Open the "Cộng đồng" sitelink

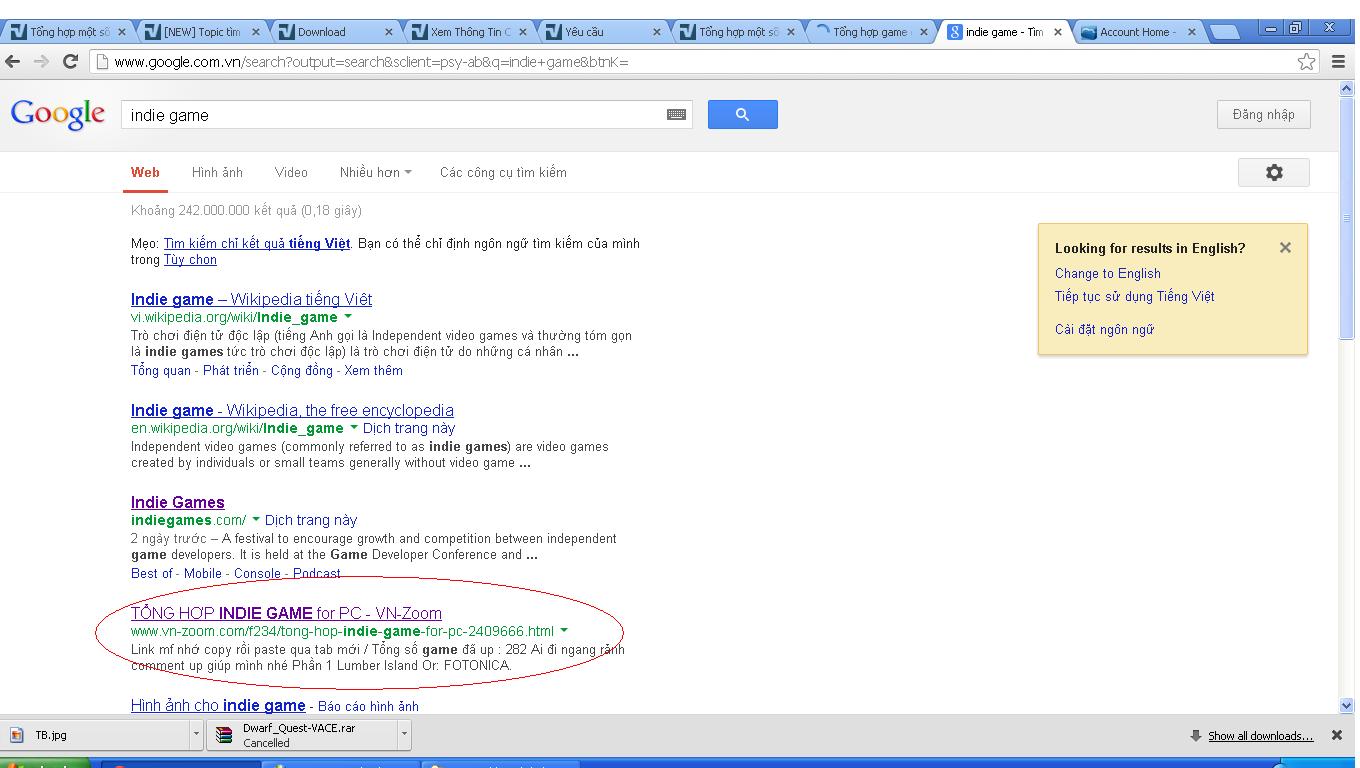tap(302, 370)
